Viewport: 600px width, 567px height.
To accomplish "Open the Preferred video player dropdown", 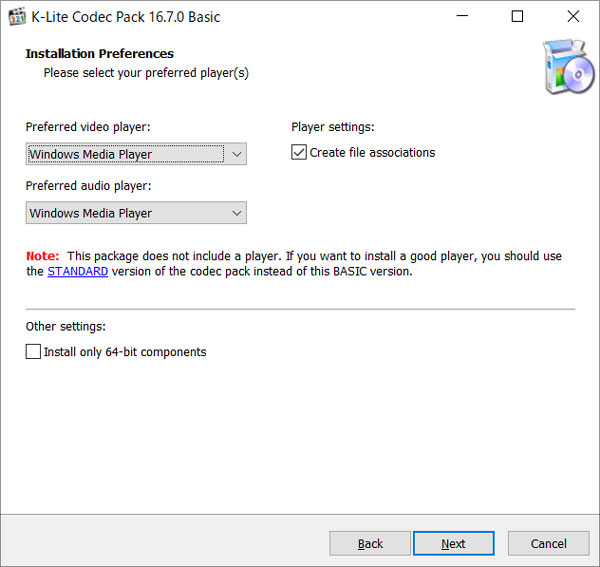I will pos(136,154).
